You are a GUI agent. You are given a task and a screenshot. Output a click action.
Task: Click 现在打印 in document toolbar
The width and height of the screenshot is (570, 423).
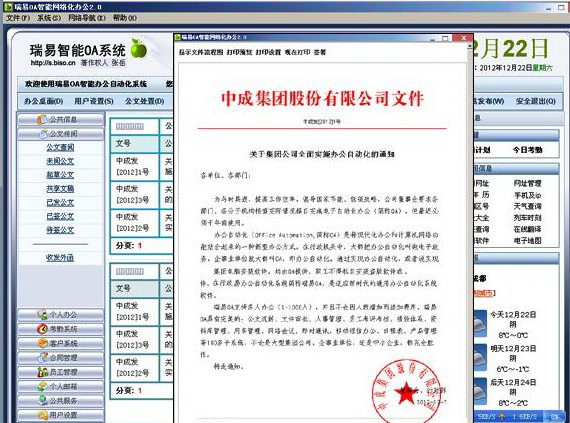[x=297, y=52]
